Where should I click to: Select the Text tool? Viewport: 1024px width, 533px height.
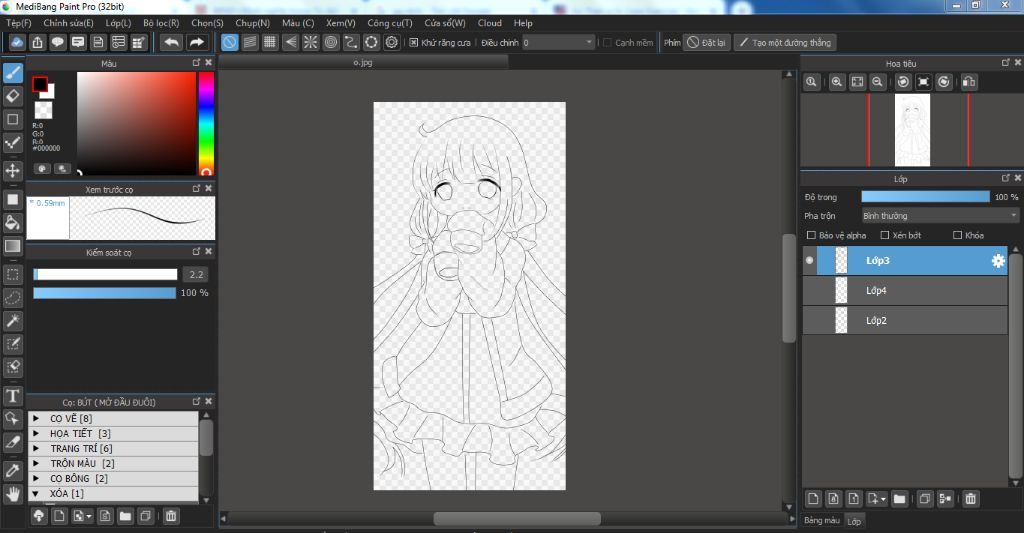(x=12, y=396)
